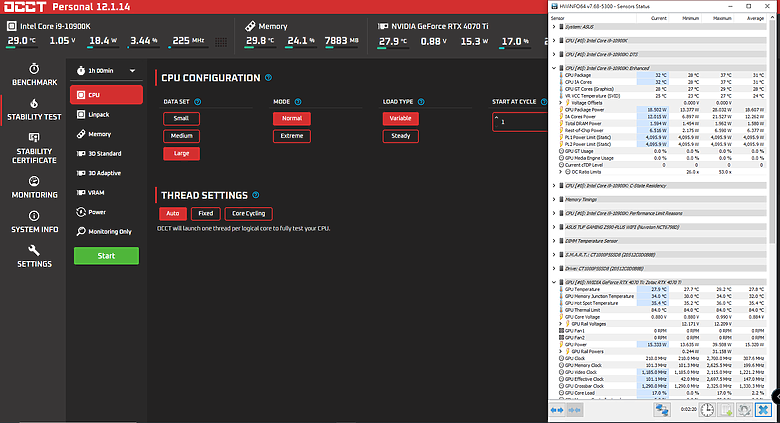Expand the OC Ratio Limits row
Viewport: 780px width, 423px height.
(561, 172)
